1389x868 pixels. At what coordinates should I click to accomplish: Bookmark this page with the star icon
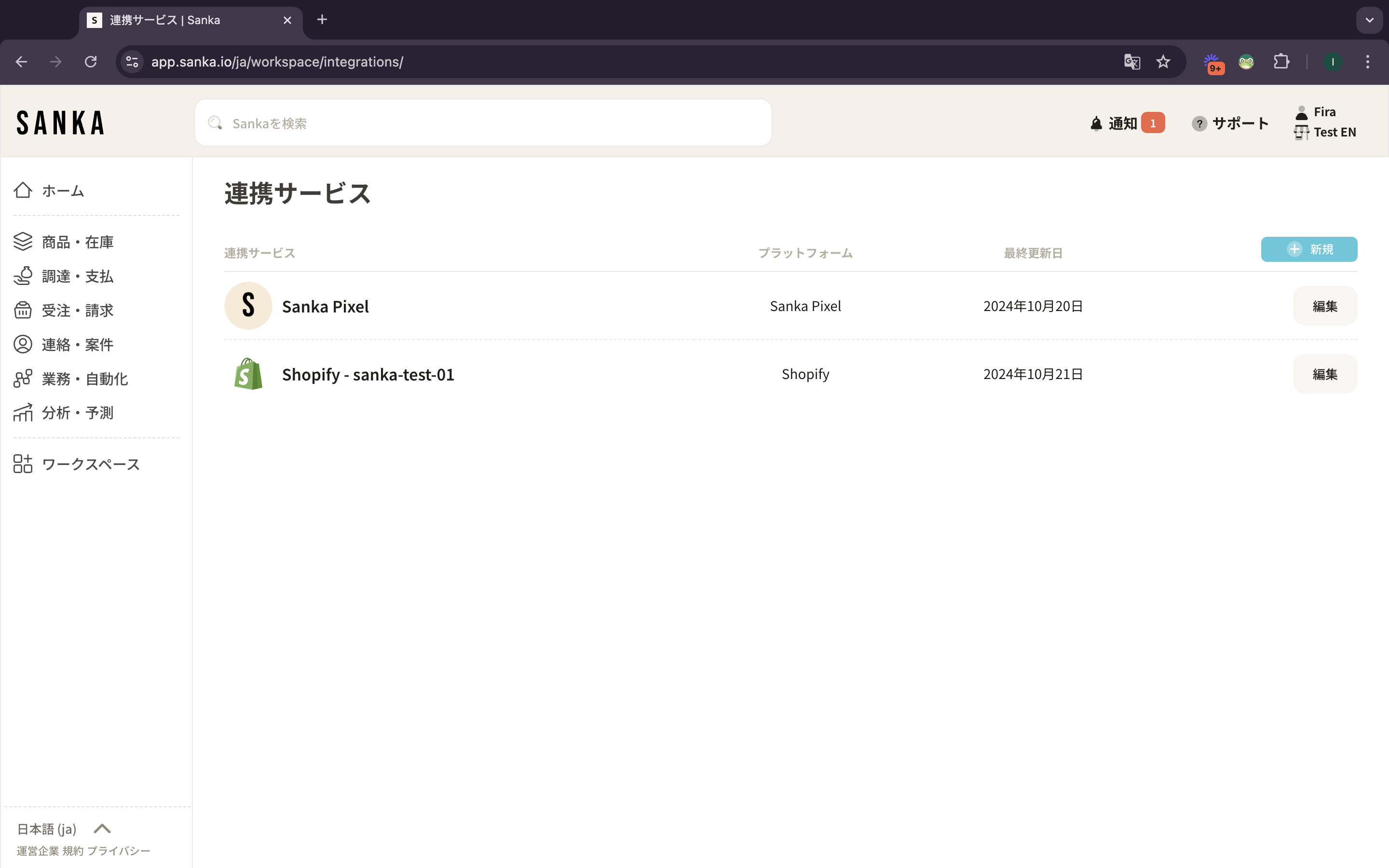click(x=1163, y=62)
